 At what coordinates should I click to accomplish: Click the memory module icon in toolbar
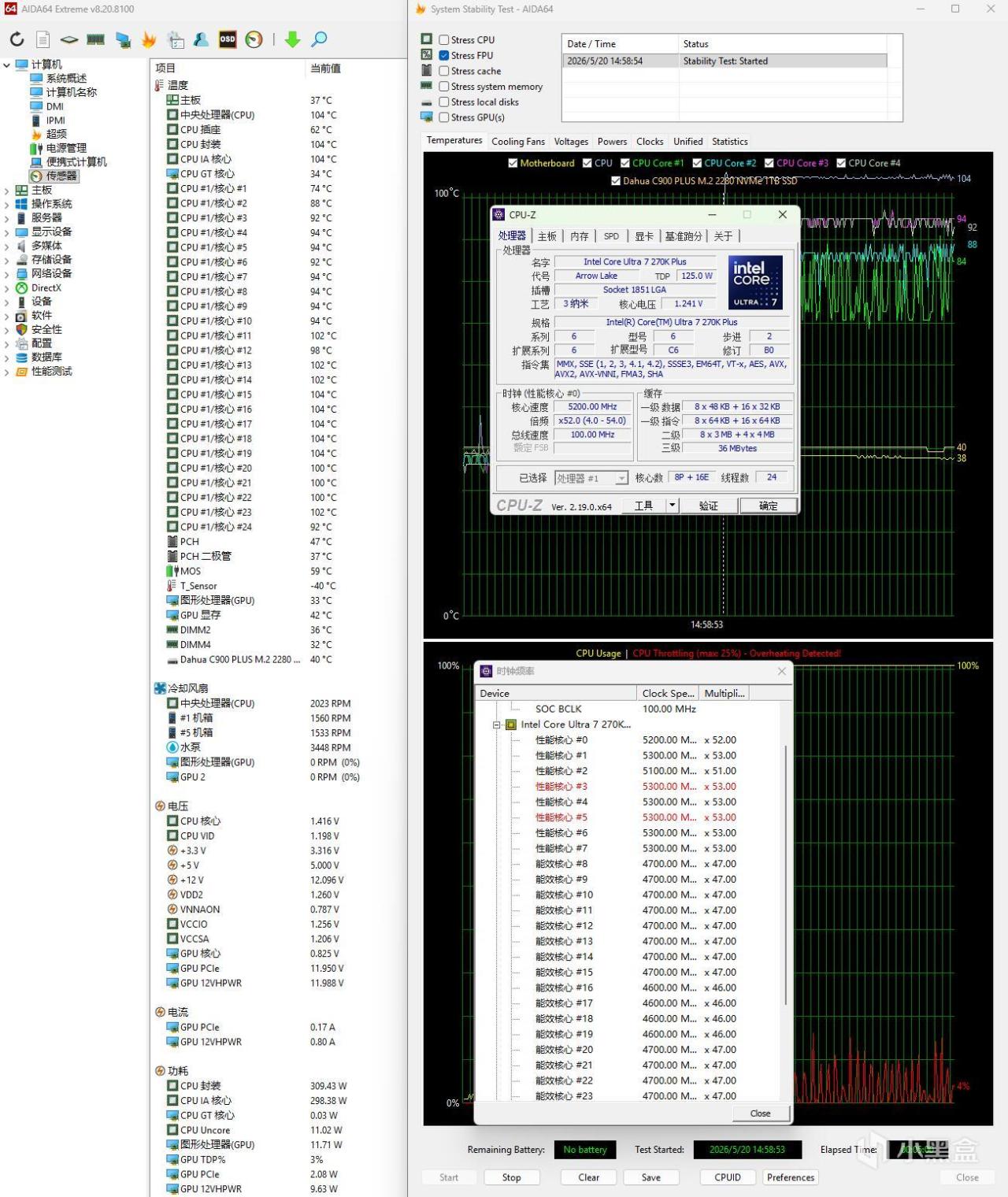pyautogui.click(x=96, y=39)
